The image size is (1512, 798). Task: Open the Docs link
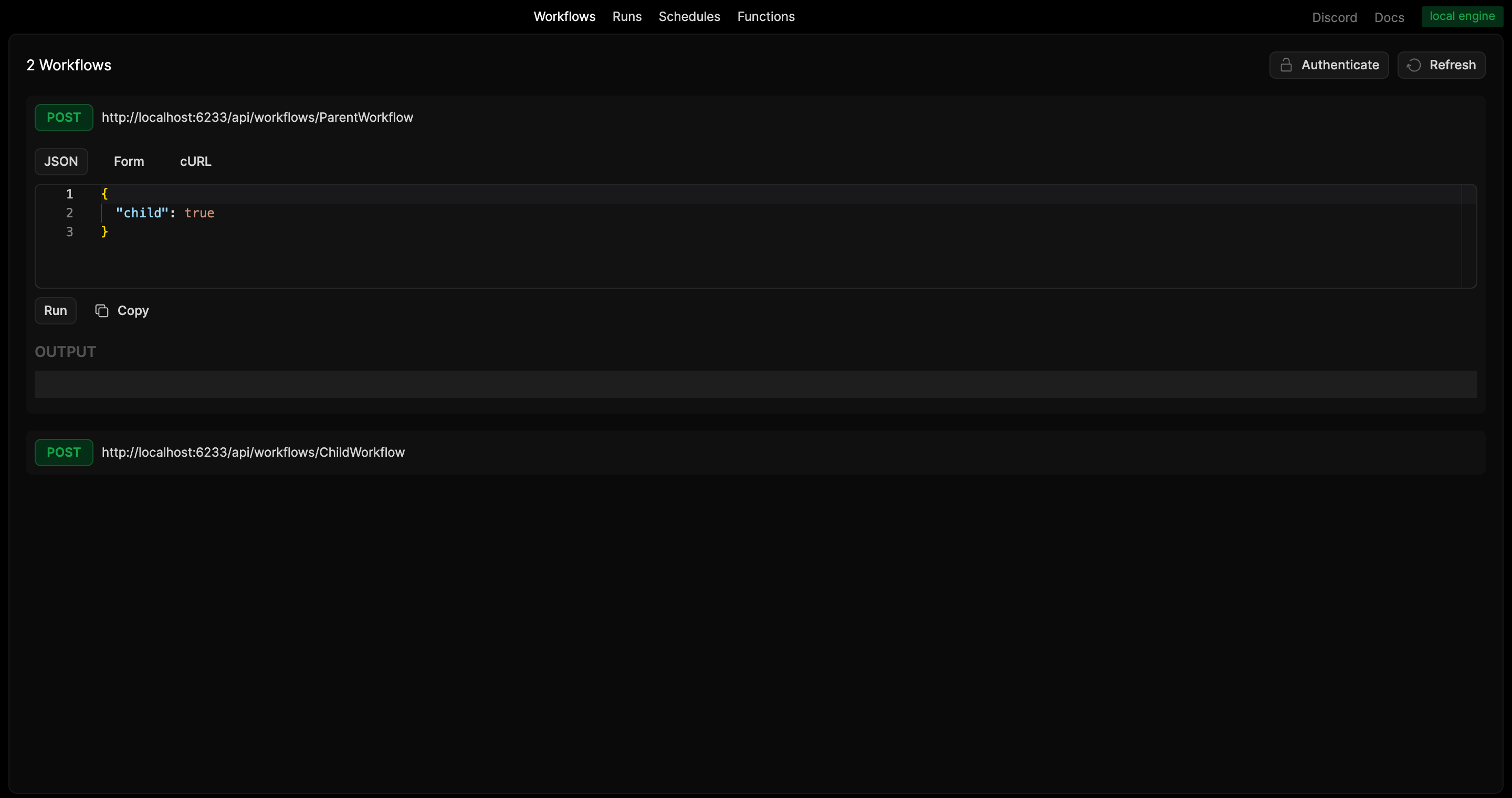click(x=1389, y=18)
